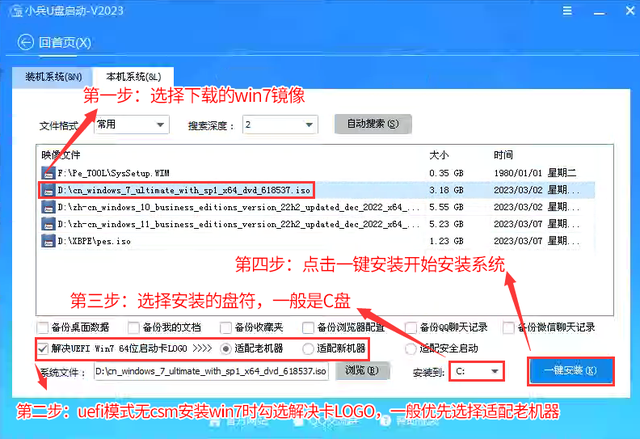The width and height of the screenshot is (640, 439).
Task: Click 时间 column header
Action: pyautogui.click(x=503, y=155)
